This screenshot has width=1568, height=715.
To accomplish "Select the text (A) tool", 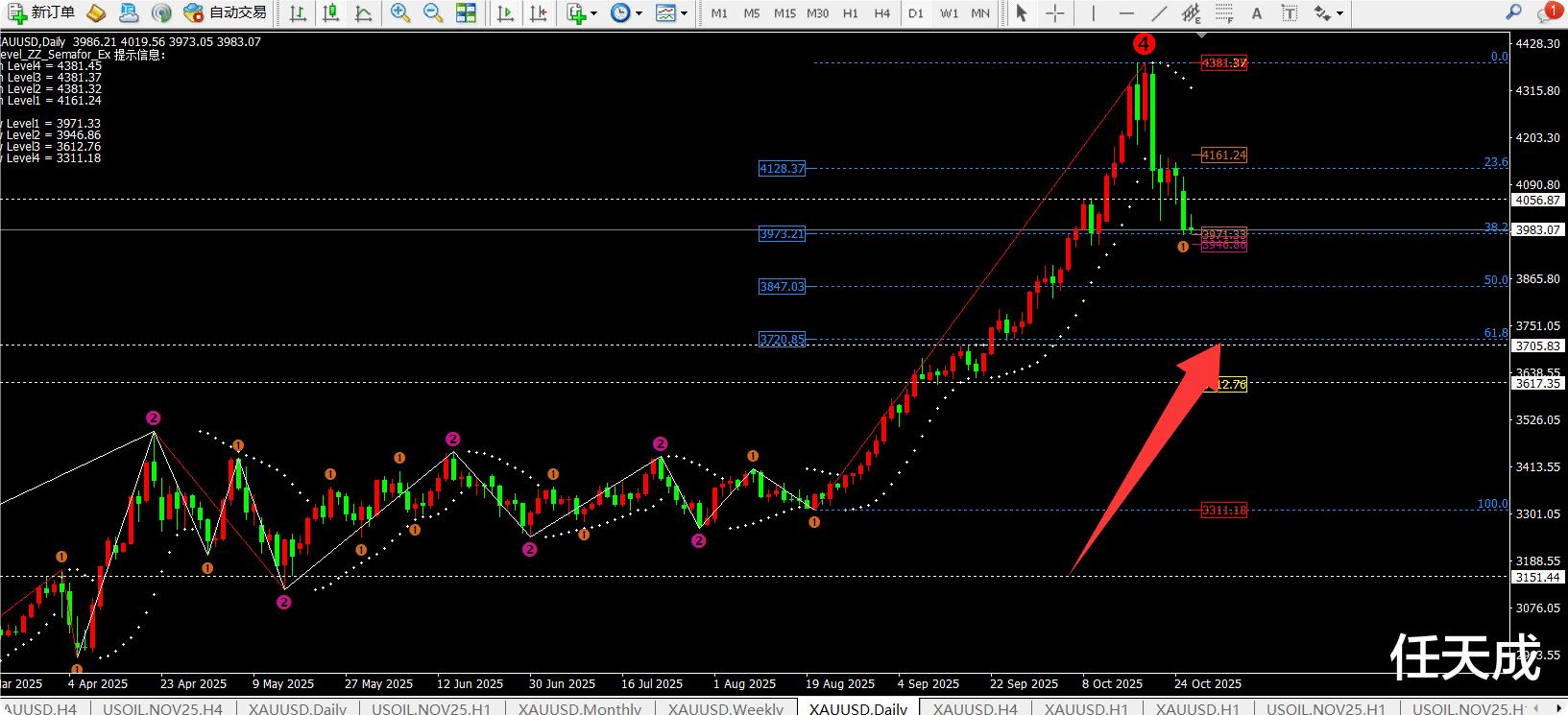I will 1257,12.
